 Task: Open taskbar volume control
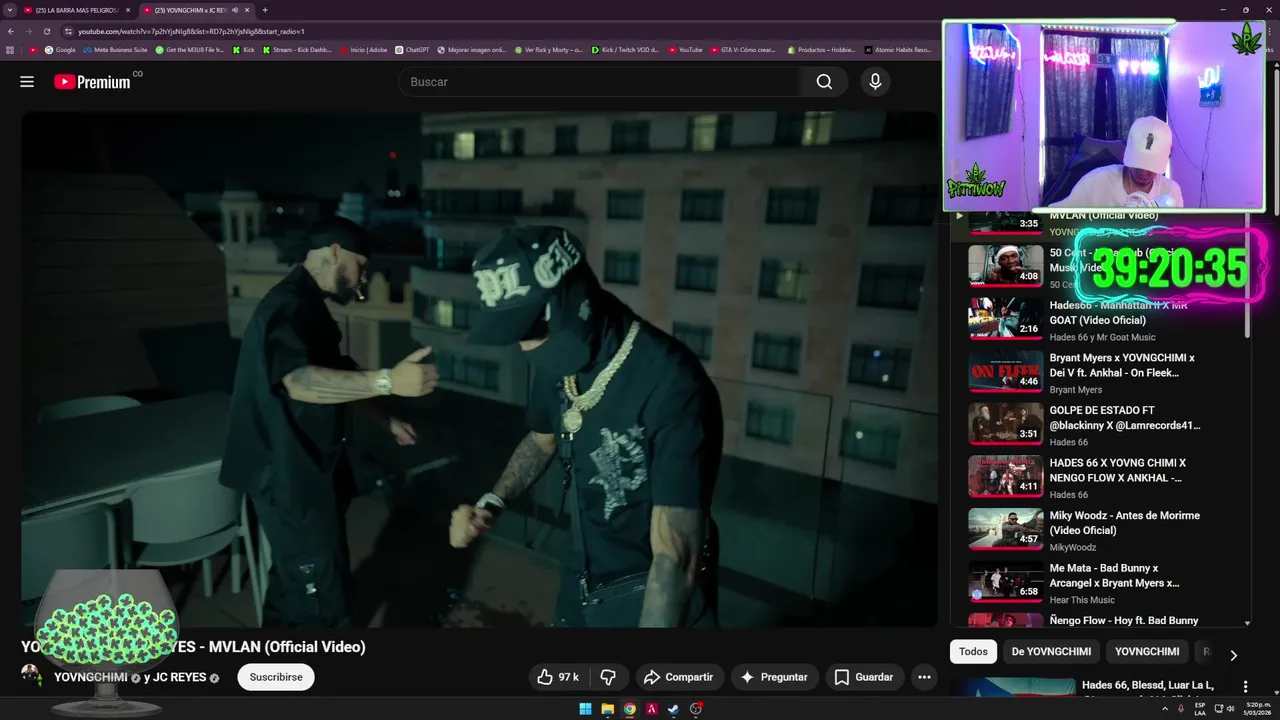click(1230, 709)
